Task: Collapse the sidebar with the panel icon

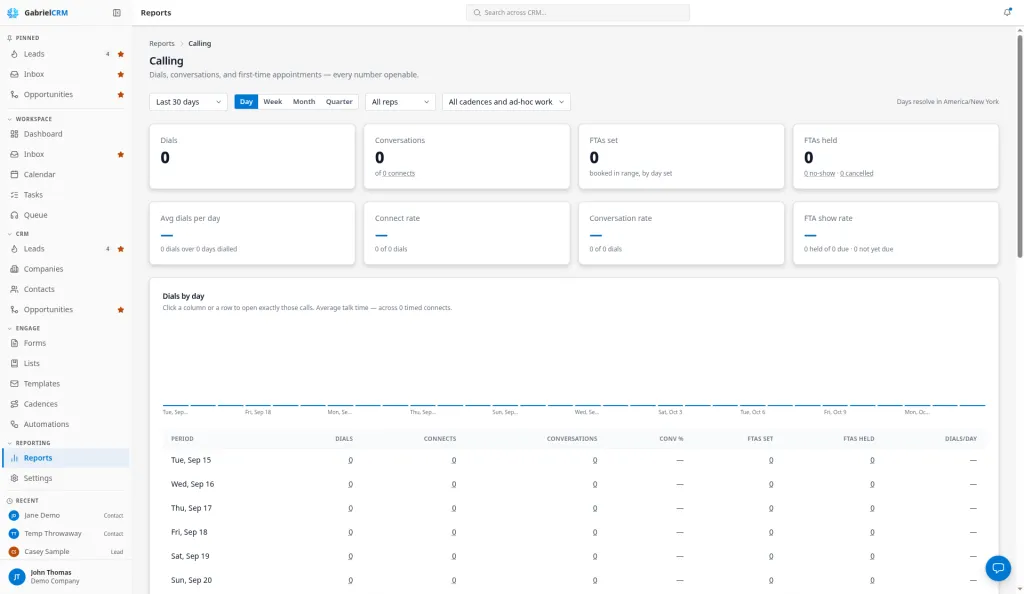Action: 117,12
